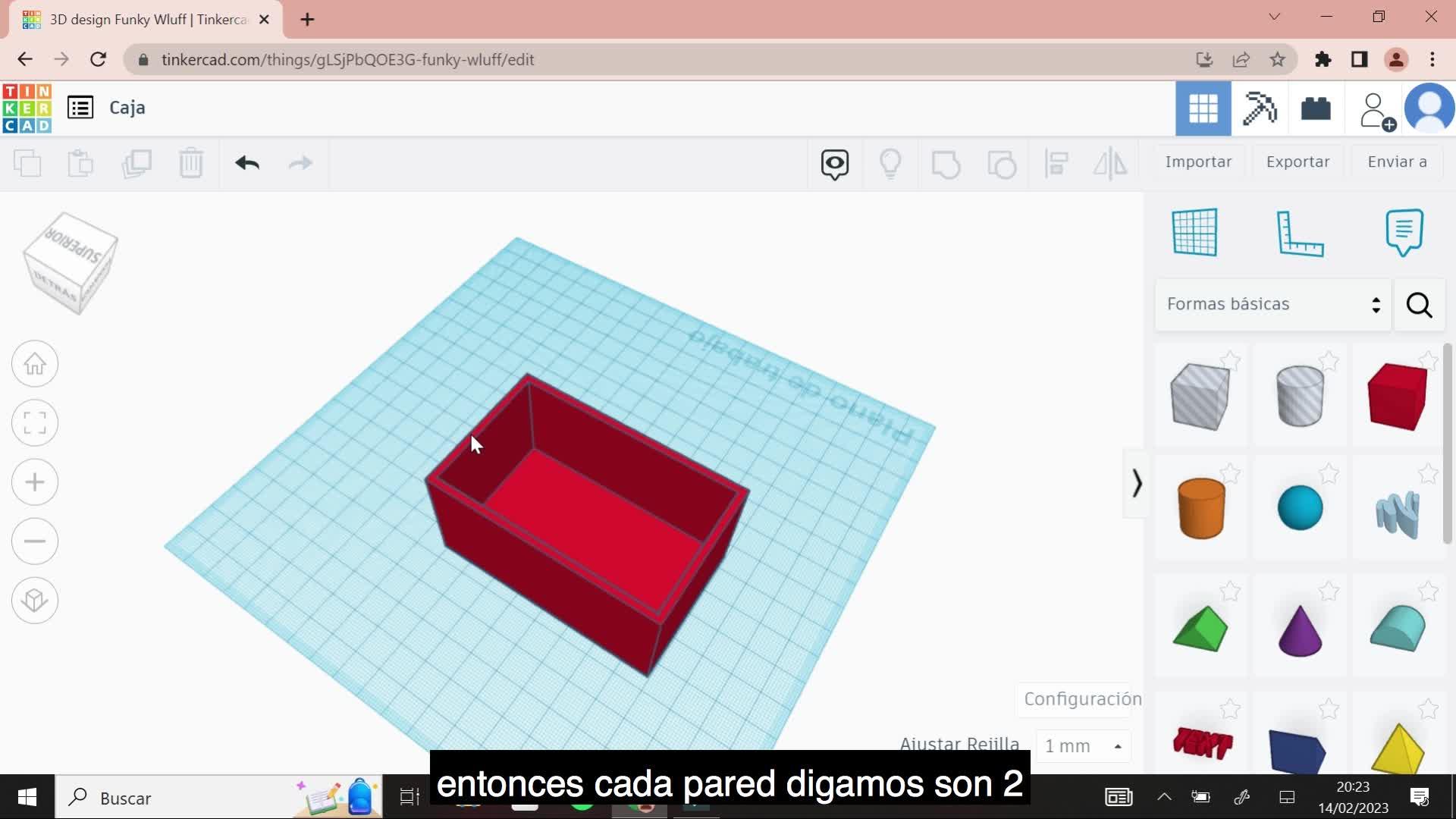1456x819 pixels.
Task: Select the Ruler tool
Action: coord(1300,234)
